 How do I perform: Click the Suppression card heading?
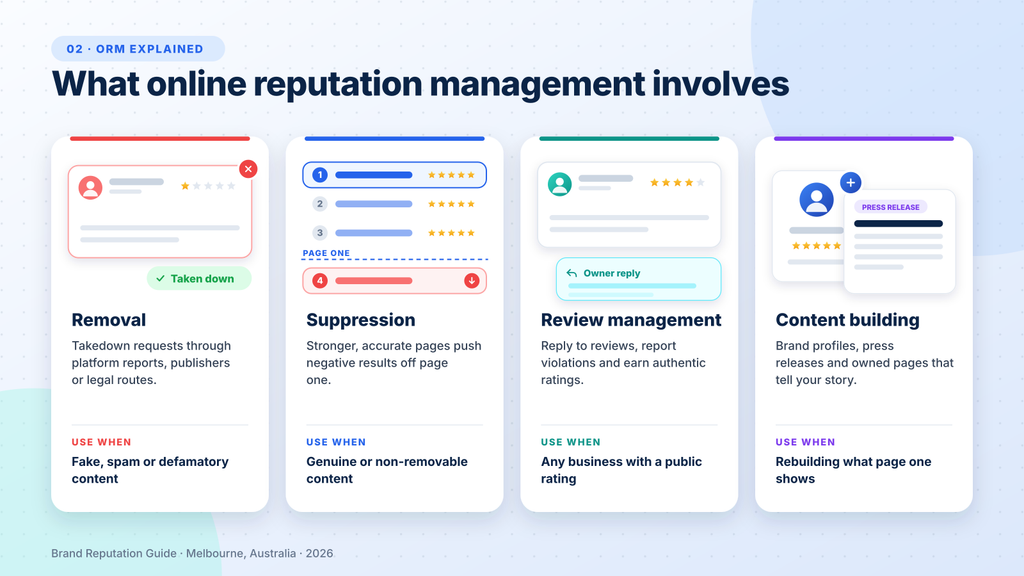360,320
